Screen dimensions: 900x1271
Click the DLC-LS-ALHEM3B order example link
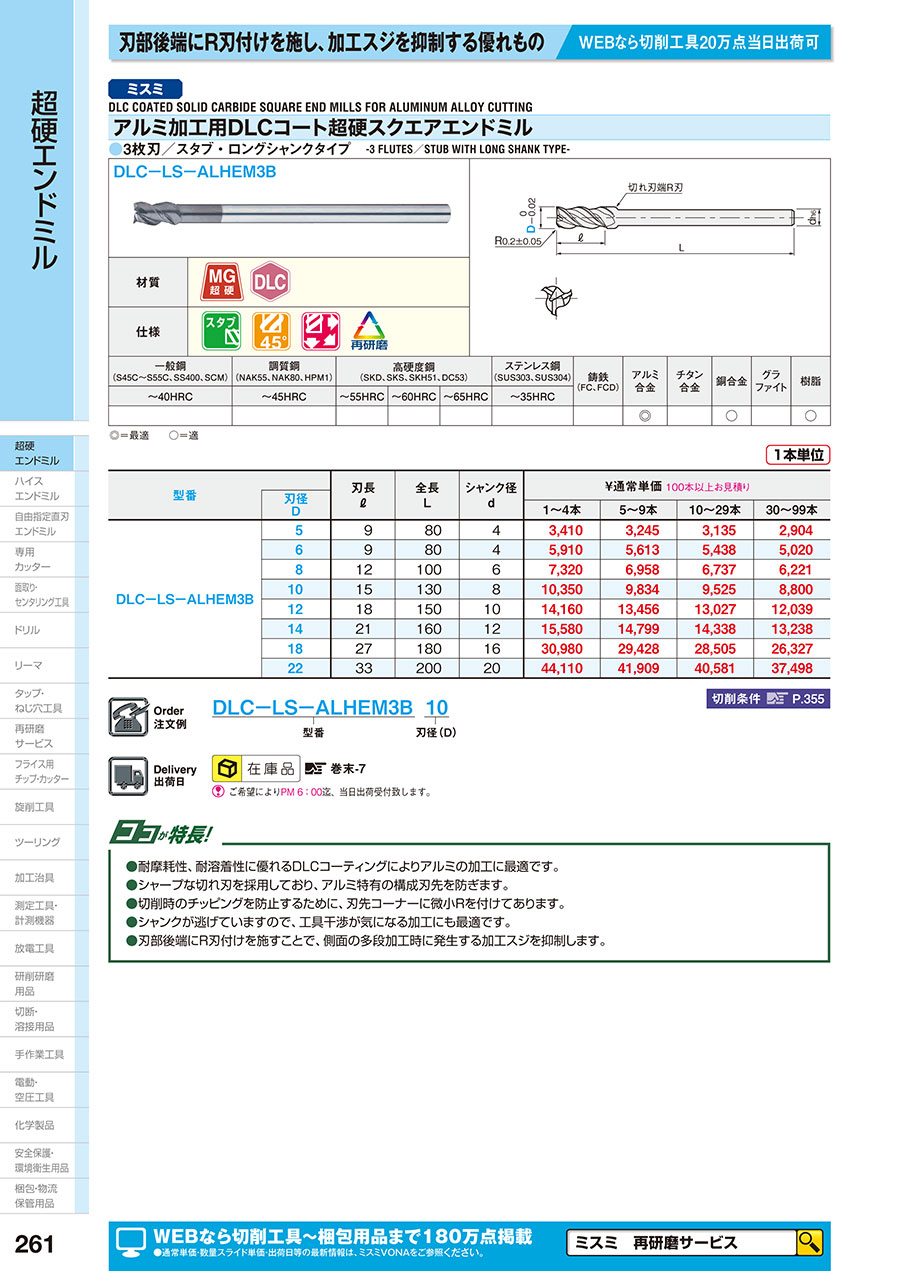313,708
